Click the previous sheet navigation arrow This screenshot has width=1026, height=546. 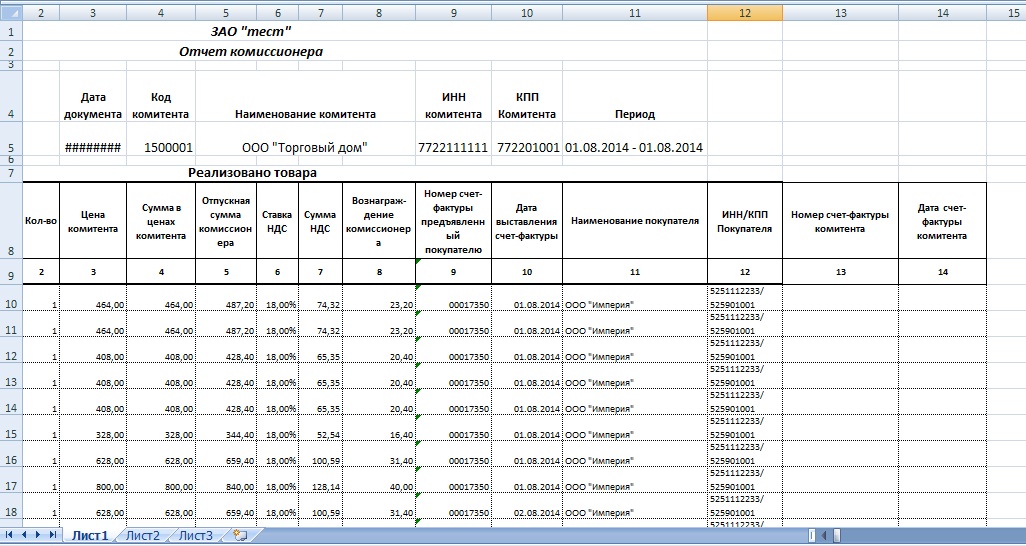click(24, 536)
